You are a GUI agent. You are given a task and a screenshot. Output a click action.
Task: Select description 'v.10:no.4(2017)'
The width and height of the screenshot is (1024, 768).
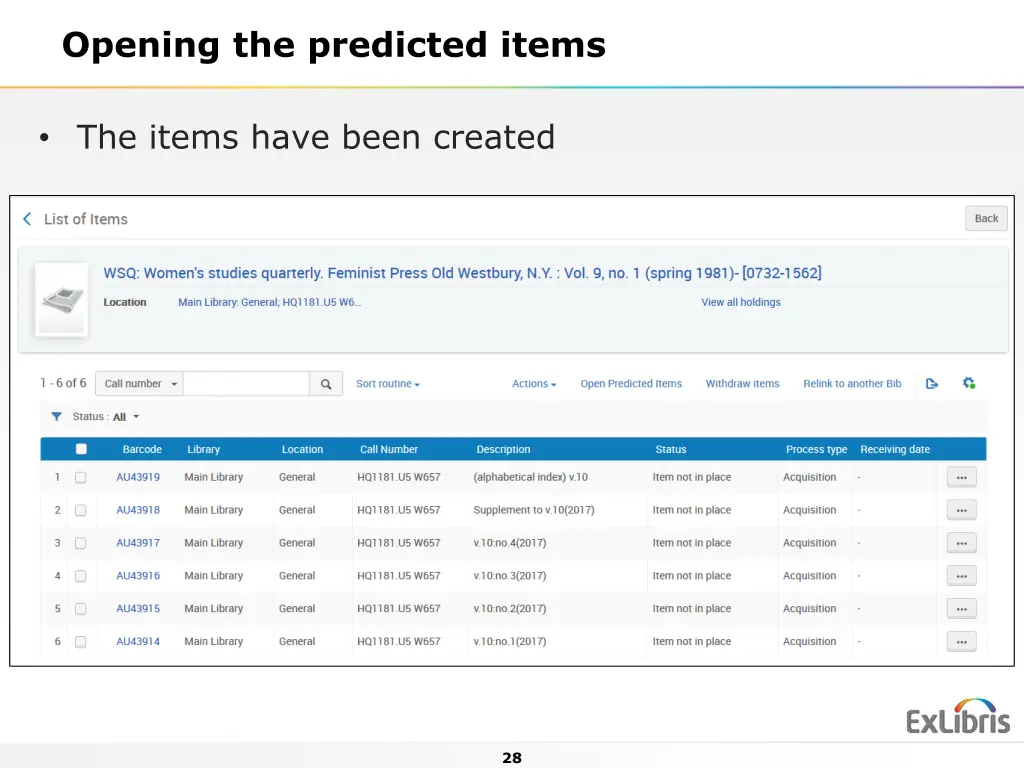[509, 543]
